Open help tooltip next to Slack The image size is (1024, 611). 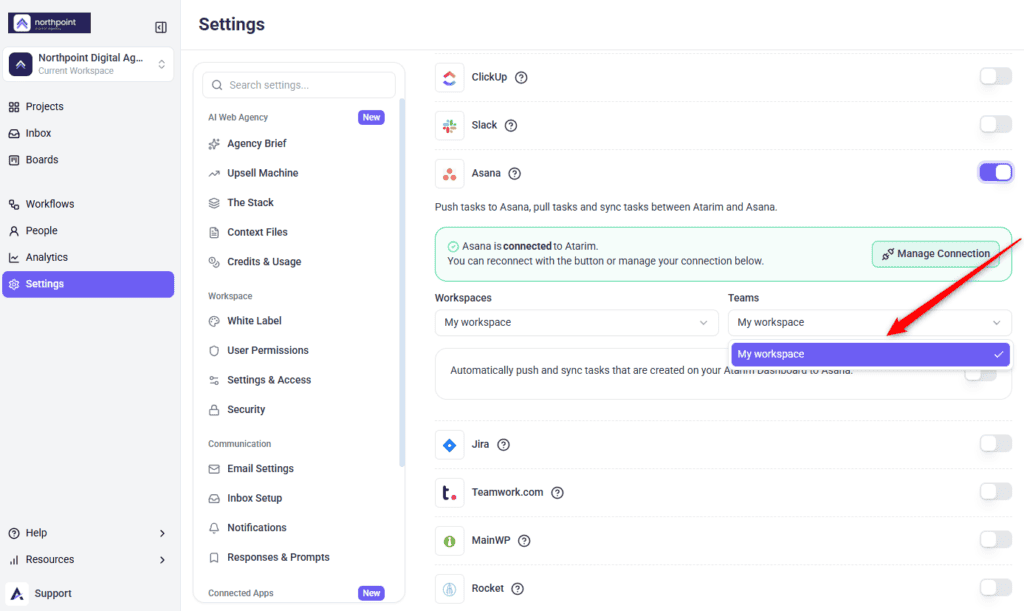pos(511,126)
